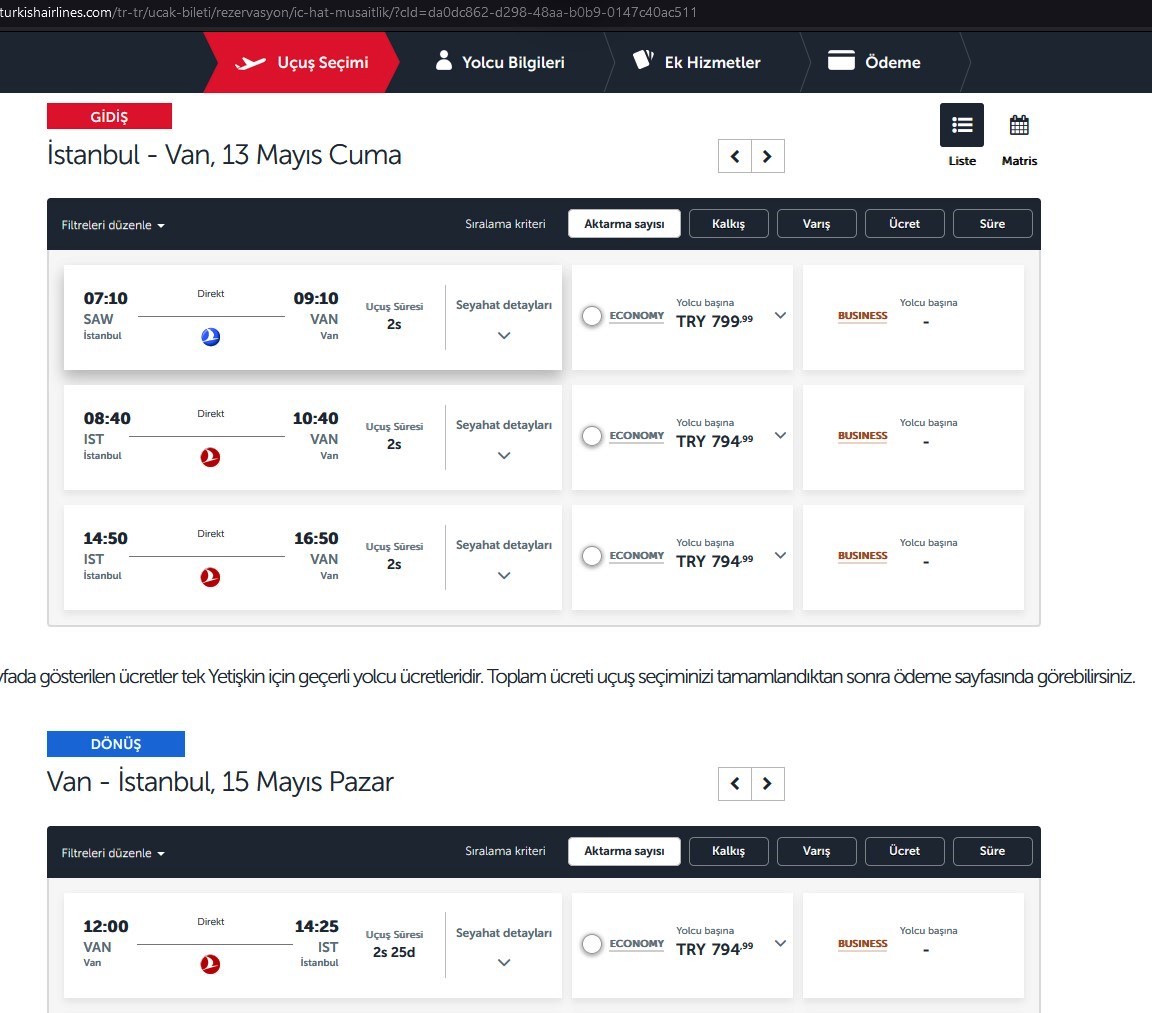Screen dimensions: 1152x1013
Task: Click the passenger icon beside Yolcu Bilgileri
Action: (x=444, y=60)
